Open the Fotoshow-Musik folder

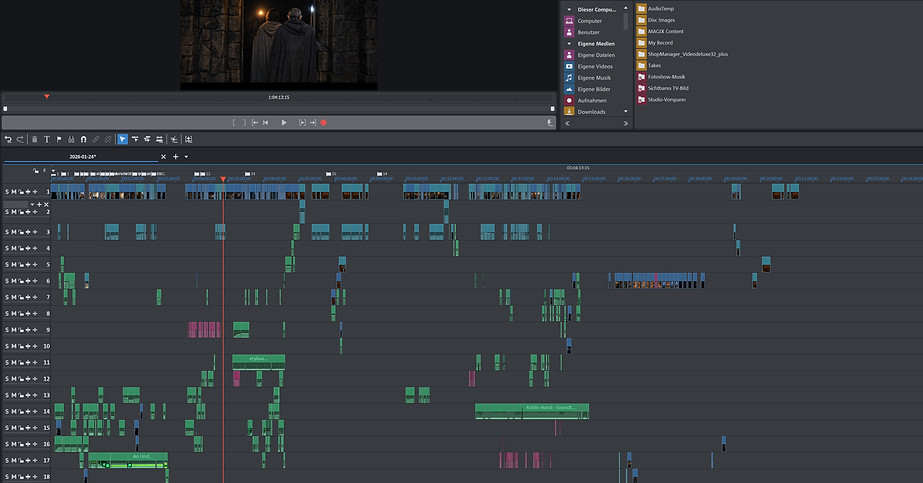point(662,77)
